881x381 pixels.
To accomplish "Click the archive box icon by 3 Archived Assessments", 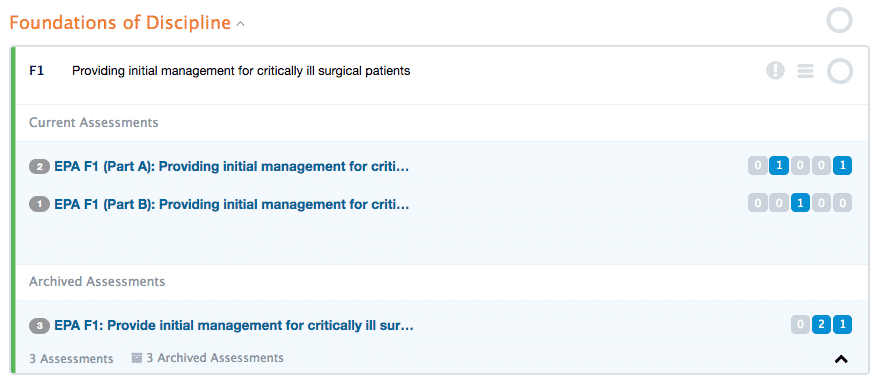I will point(137,358).
